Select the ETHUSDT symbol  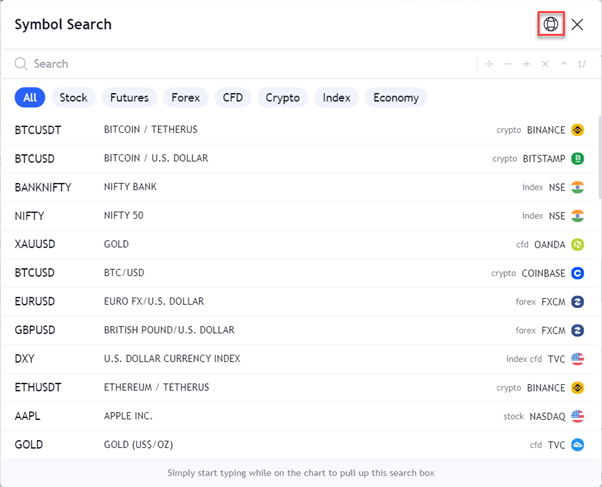(38, 387)
